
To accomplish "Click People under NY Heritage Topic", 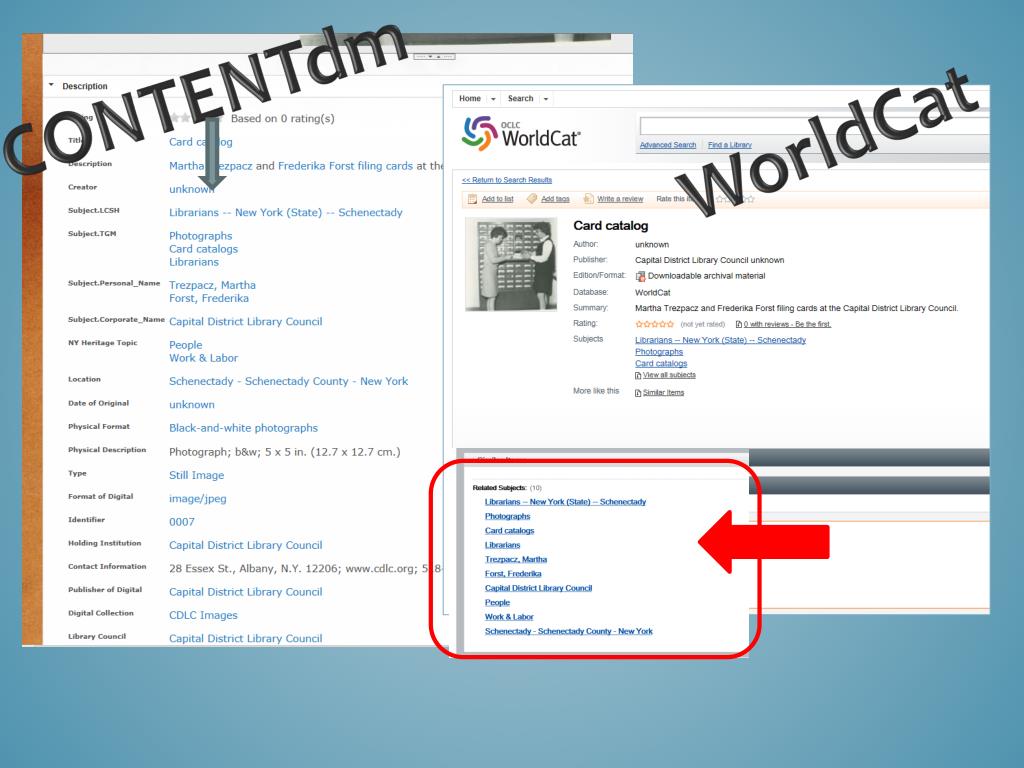I will (185, 345).
